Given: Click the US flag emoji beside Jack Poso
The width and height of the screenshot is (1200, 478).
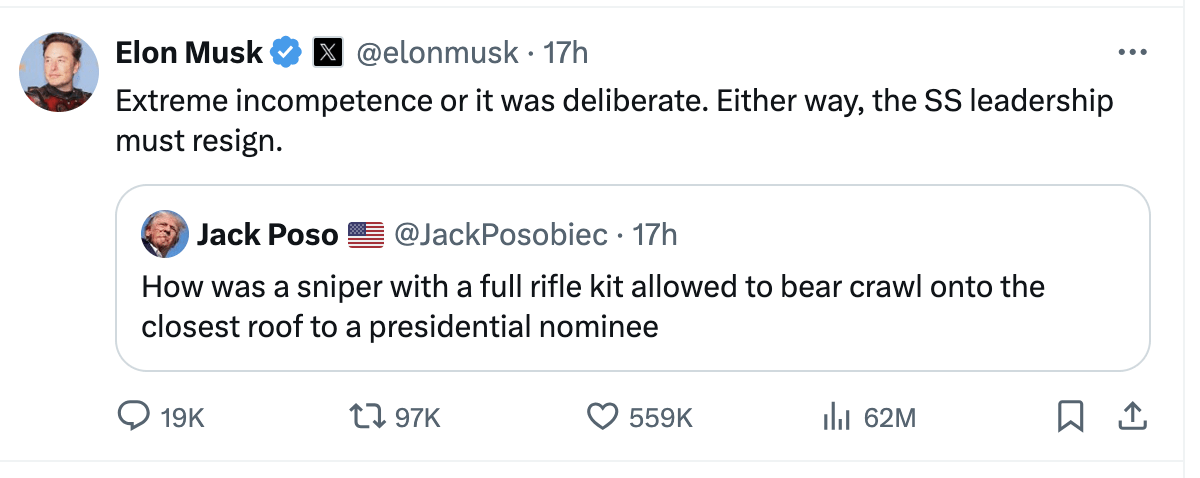Looking at the screenshot, I should pyautogui.click(x=366, y=235).
